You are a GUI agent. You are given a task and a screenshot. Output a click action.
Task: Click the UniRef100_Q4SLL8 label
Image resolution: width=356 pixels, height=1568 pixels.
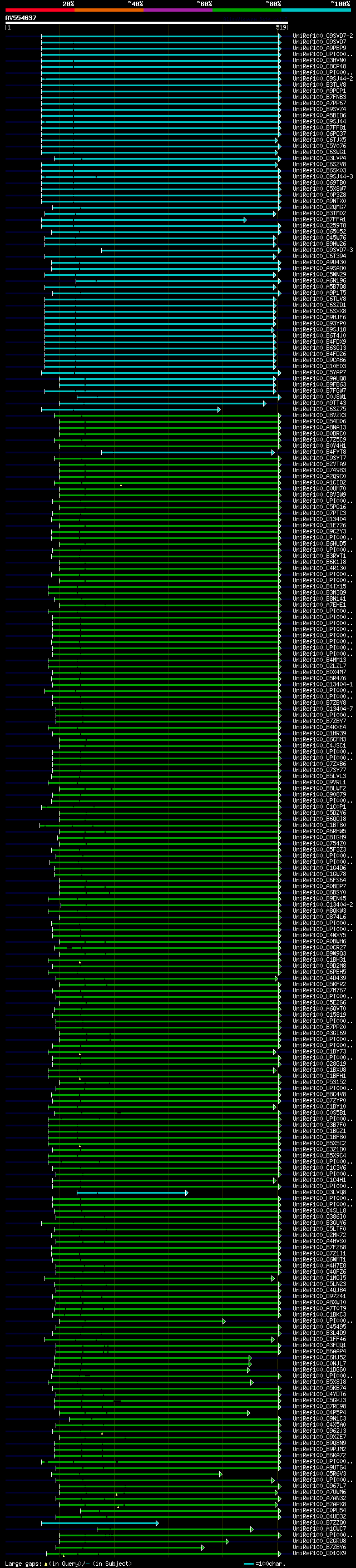tap(319, 1211)
